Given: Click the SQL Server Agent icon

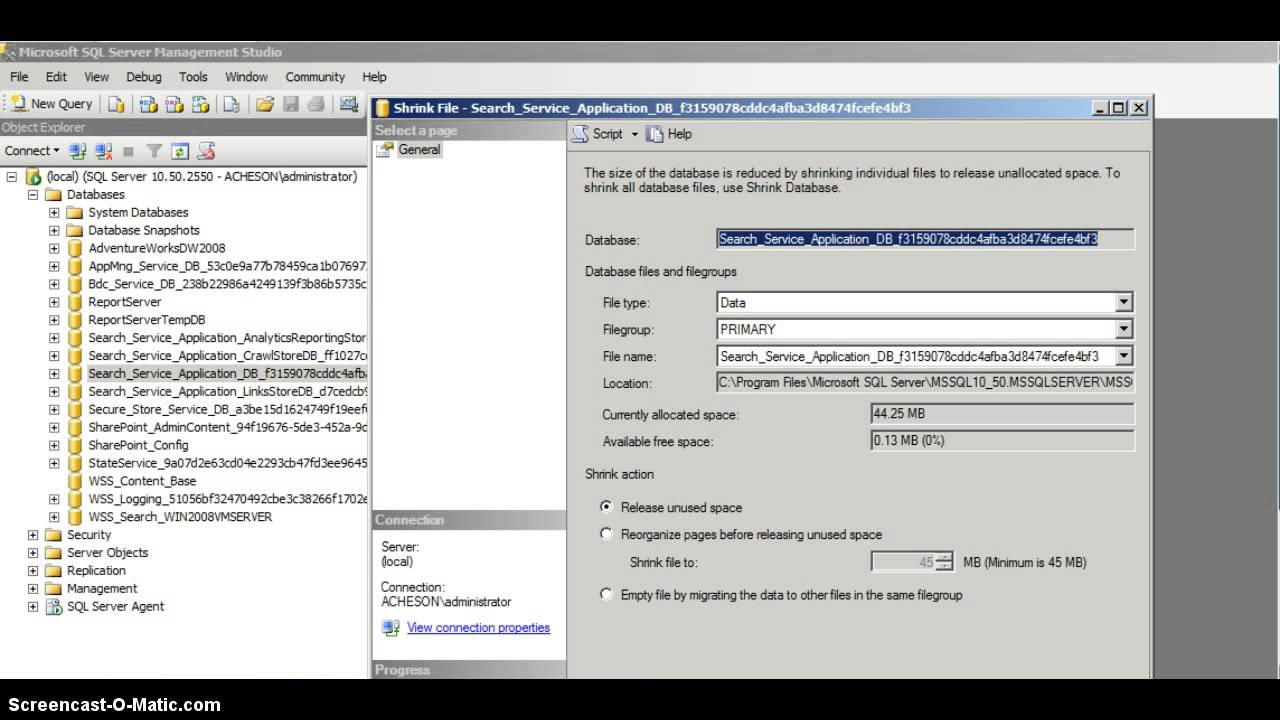Looking at the screenshot, I should 54,607.
